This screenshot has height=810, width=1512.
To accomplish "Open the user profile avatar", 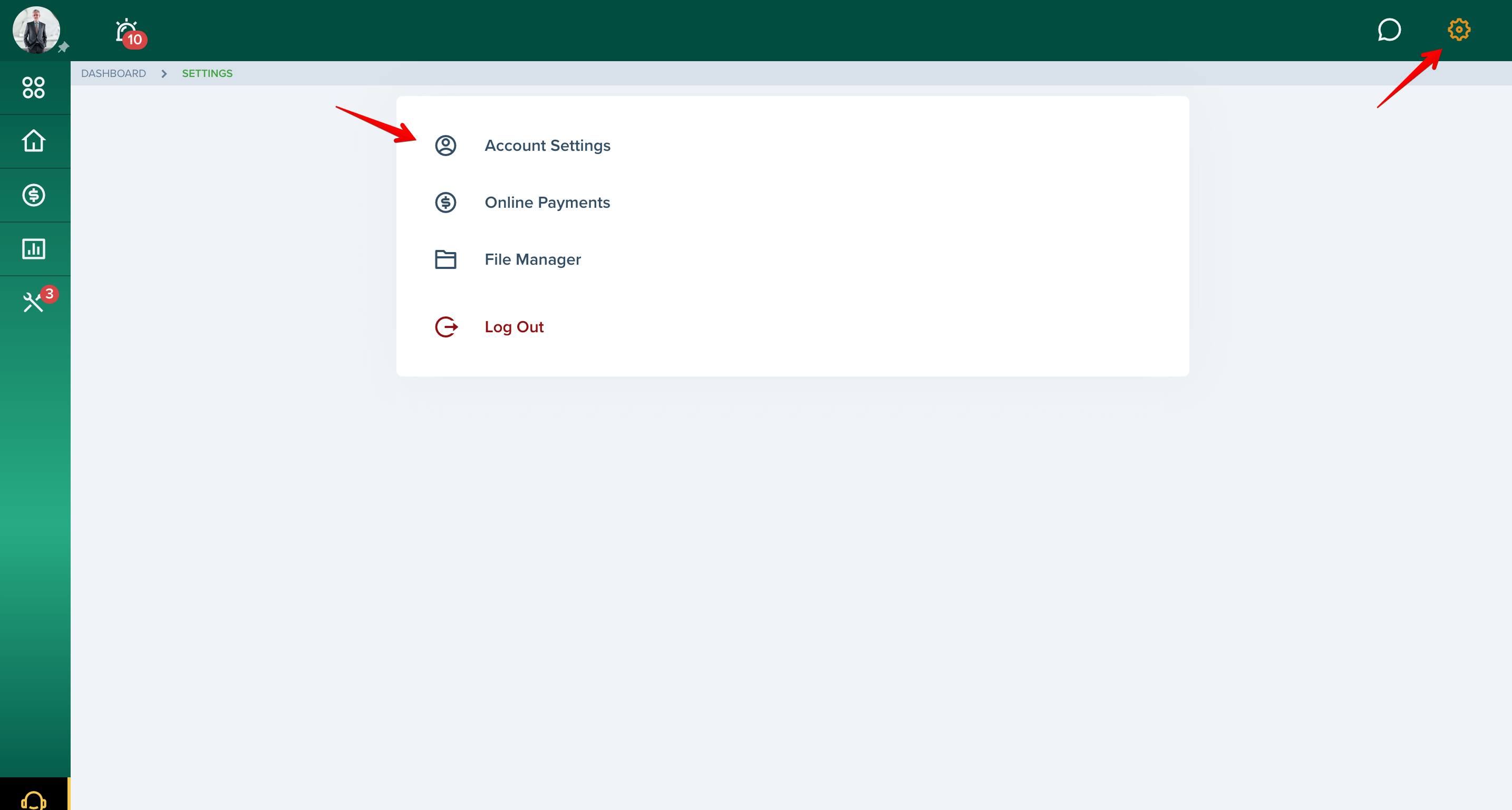I will pos(36,30).
